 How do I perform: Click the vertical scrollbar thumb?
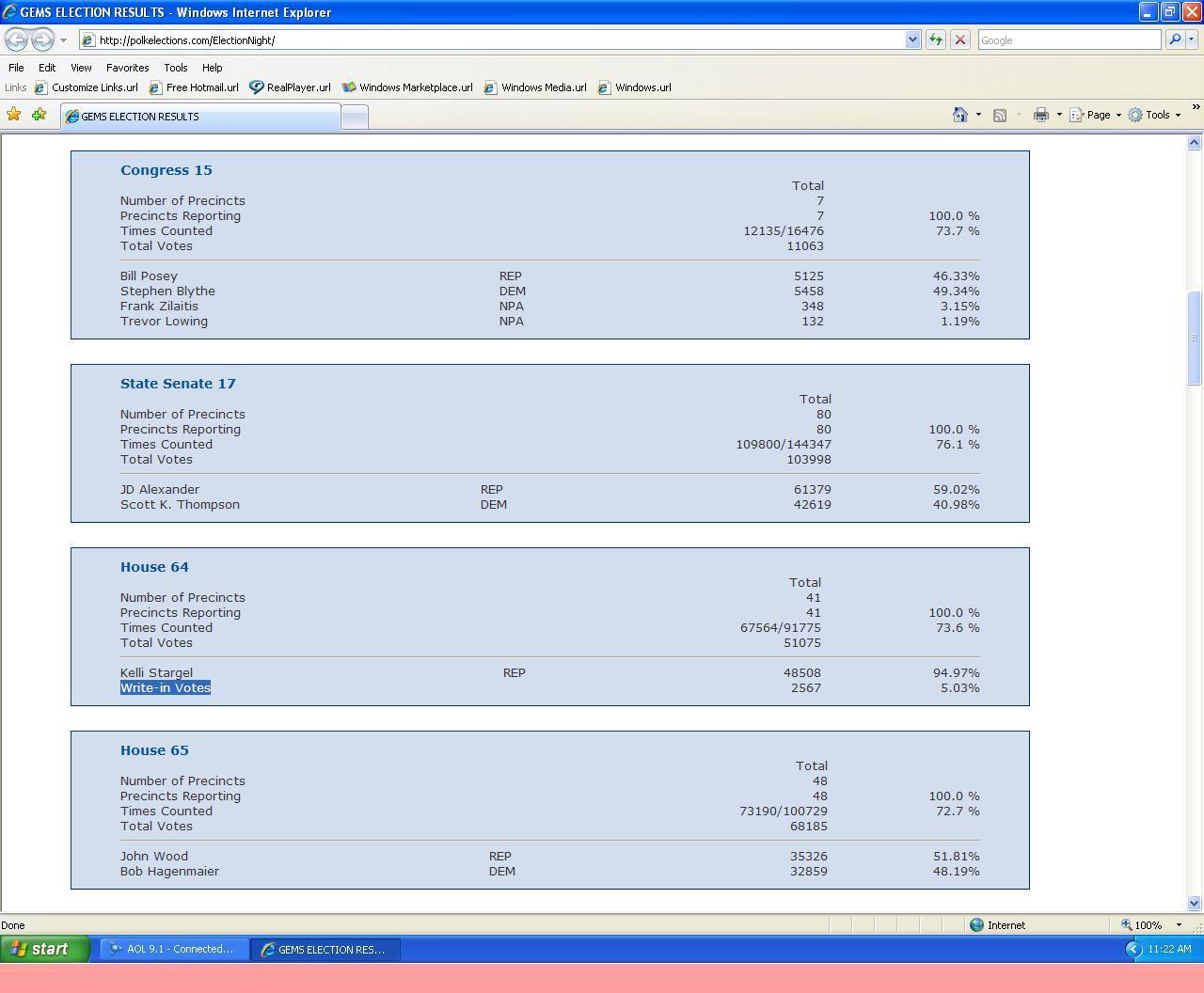pyautogui.click(x=1195, y=338)
